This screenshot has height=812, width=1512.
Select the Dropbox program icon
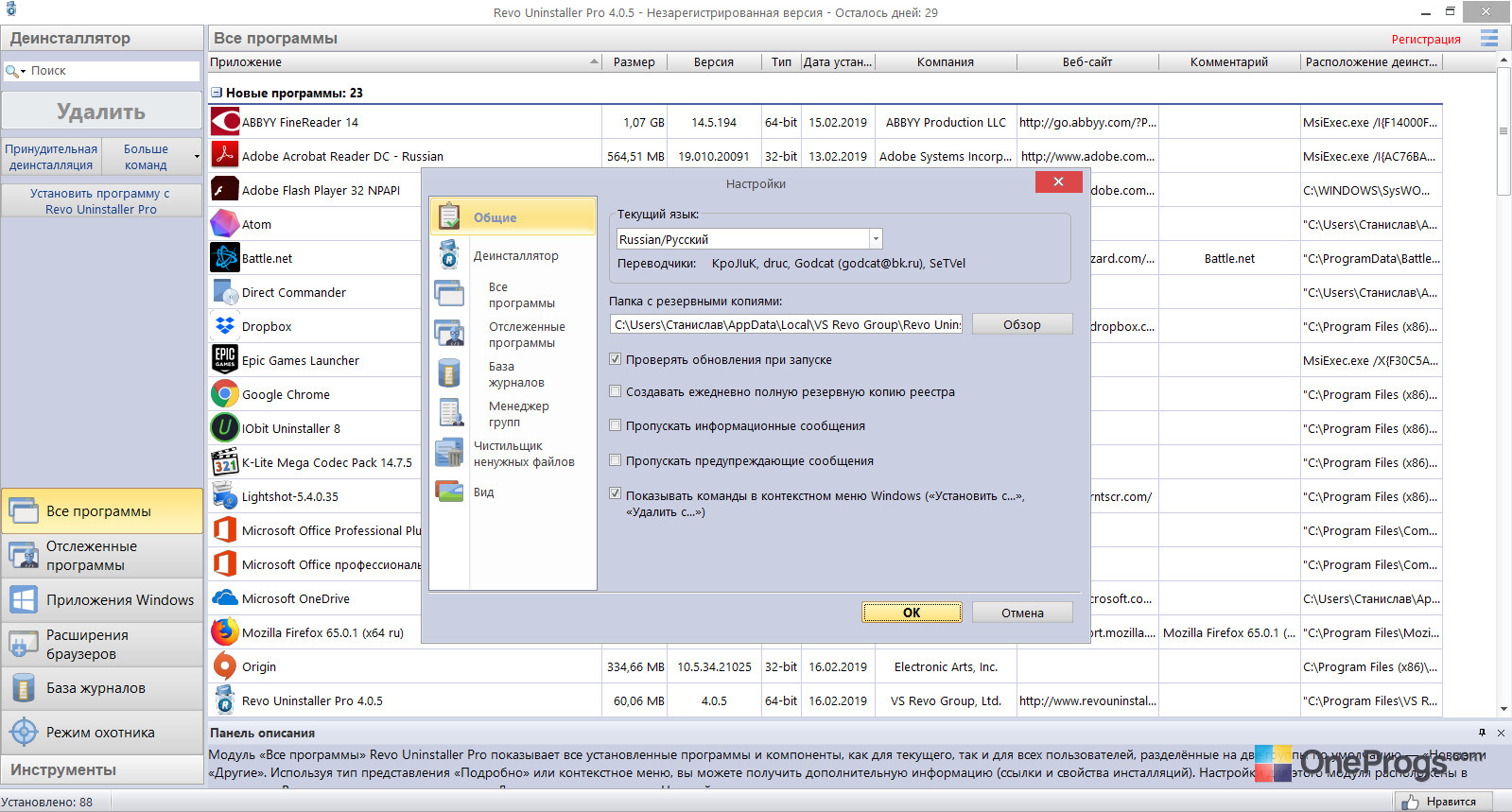click(x=225, y=326)
